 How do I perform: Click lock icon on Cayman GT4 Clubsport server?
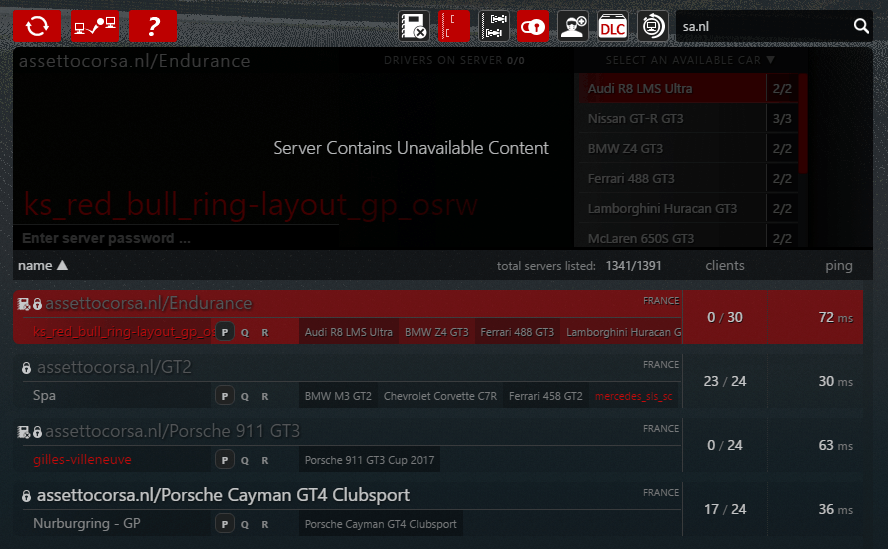pyautogui.click(x=27, y=496)
